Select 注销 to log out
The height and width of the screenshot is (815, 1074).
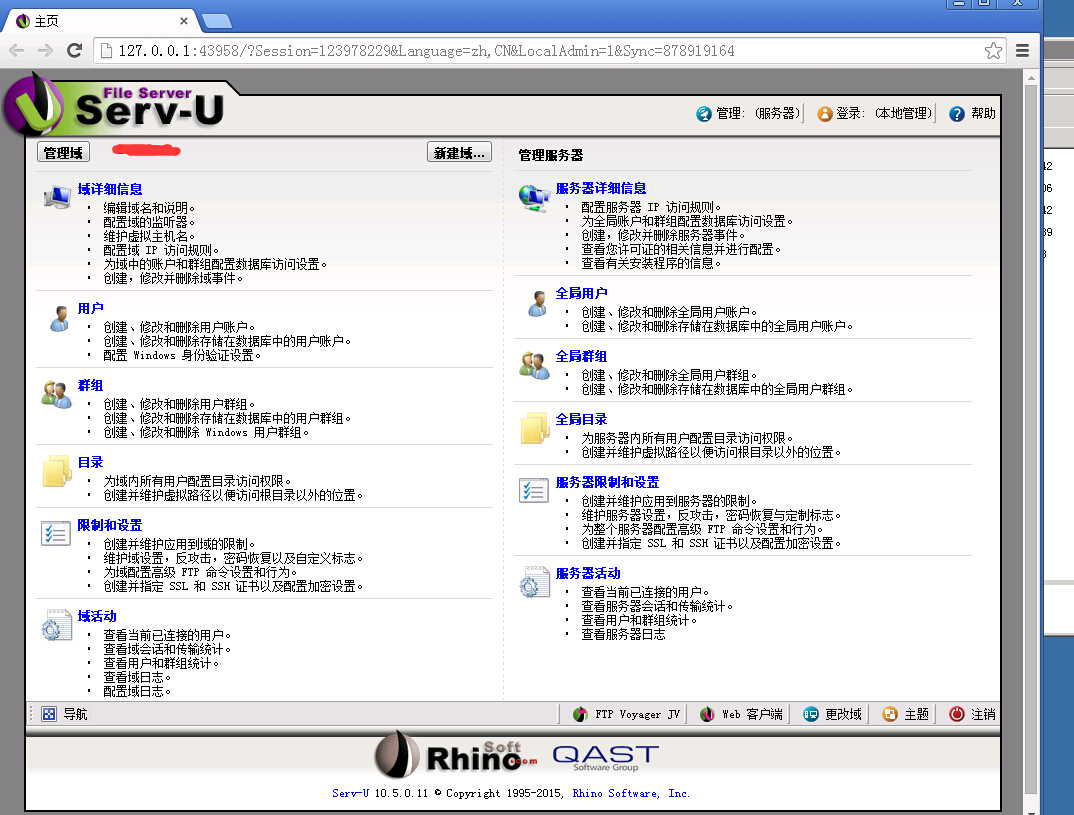tap(973, 714)
